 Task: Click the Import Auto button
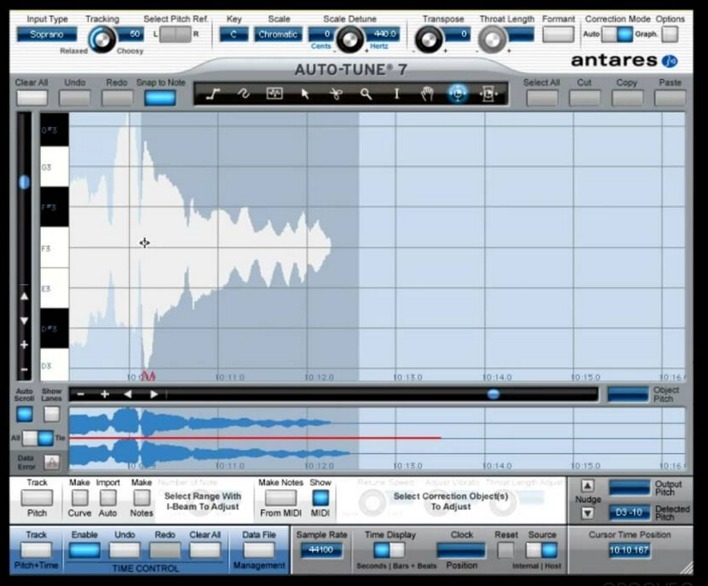click(108, 498)
